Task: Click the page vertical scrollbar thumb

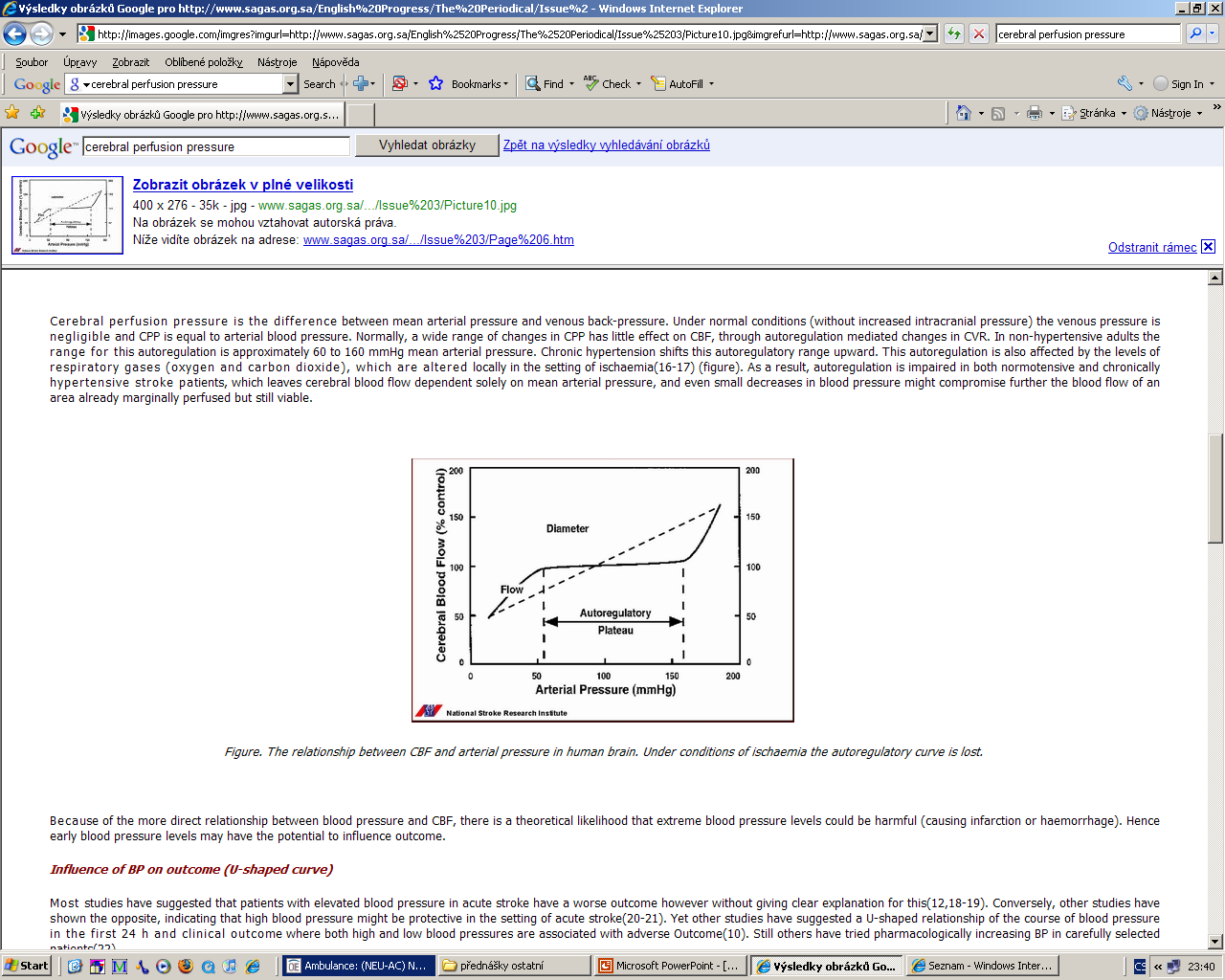Action: coord(1215,487)
